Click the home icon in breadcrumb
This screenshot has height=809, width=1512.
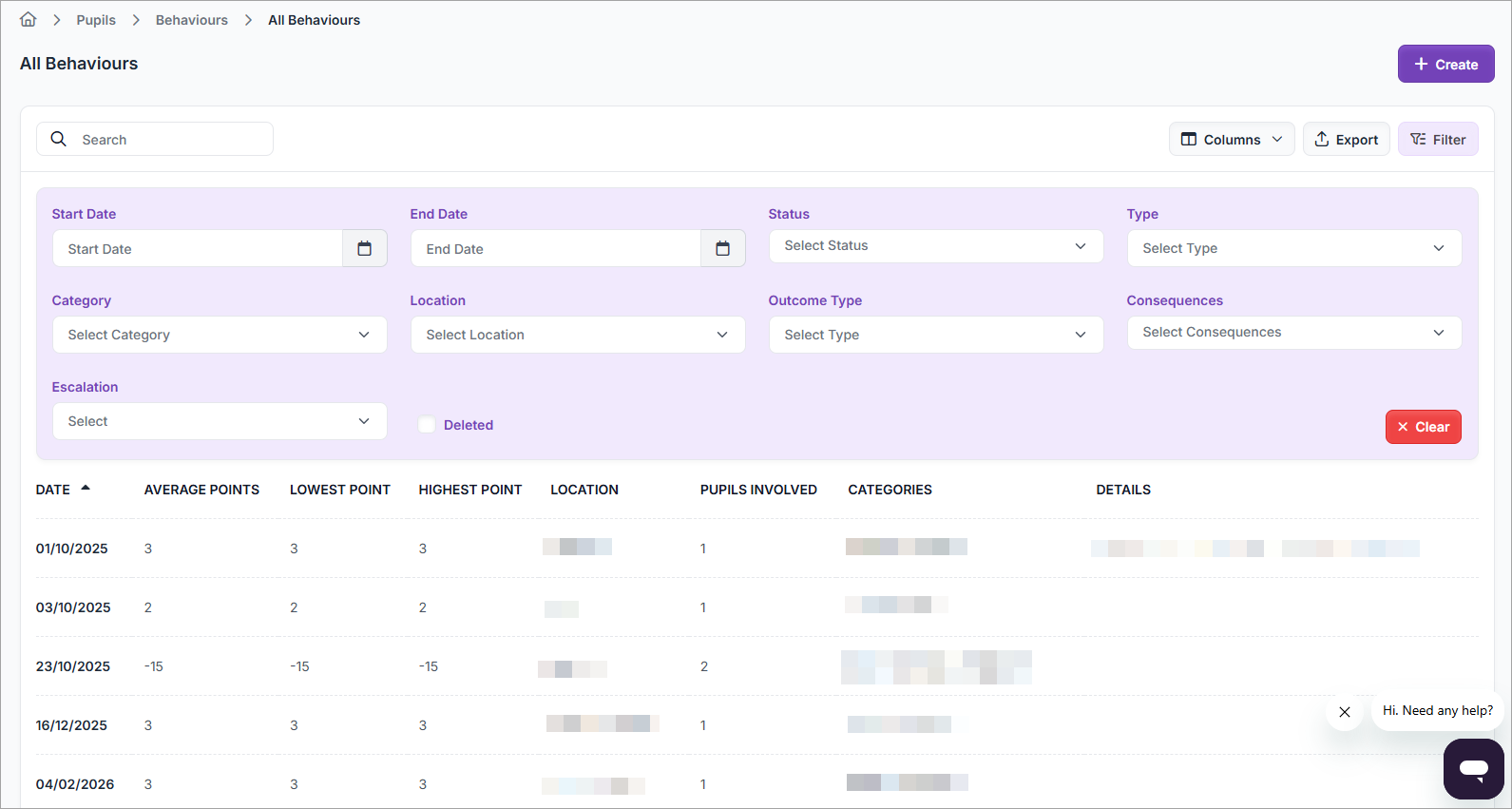29,20
